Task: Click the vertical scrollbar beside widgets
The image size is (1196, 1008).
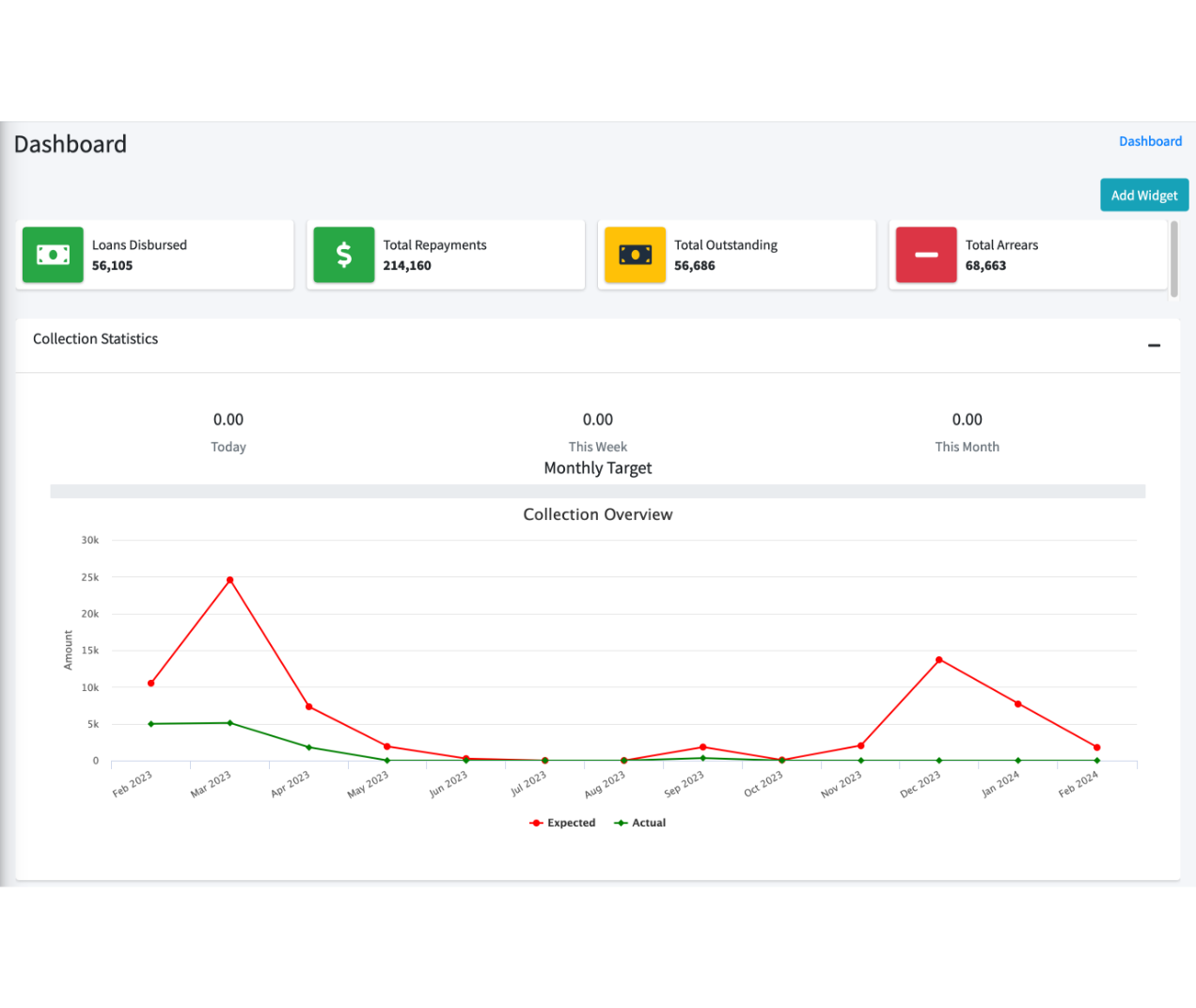Action: pyautogui.click(x=1173, y=259)
